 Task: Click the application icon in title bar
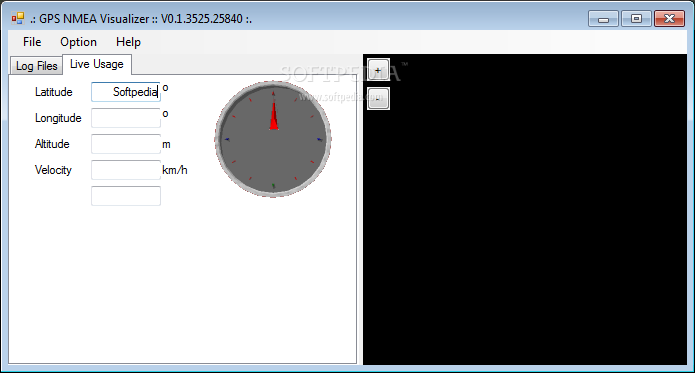coord(18,19)
